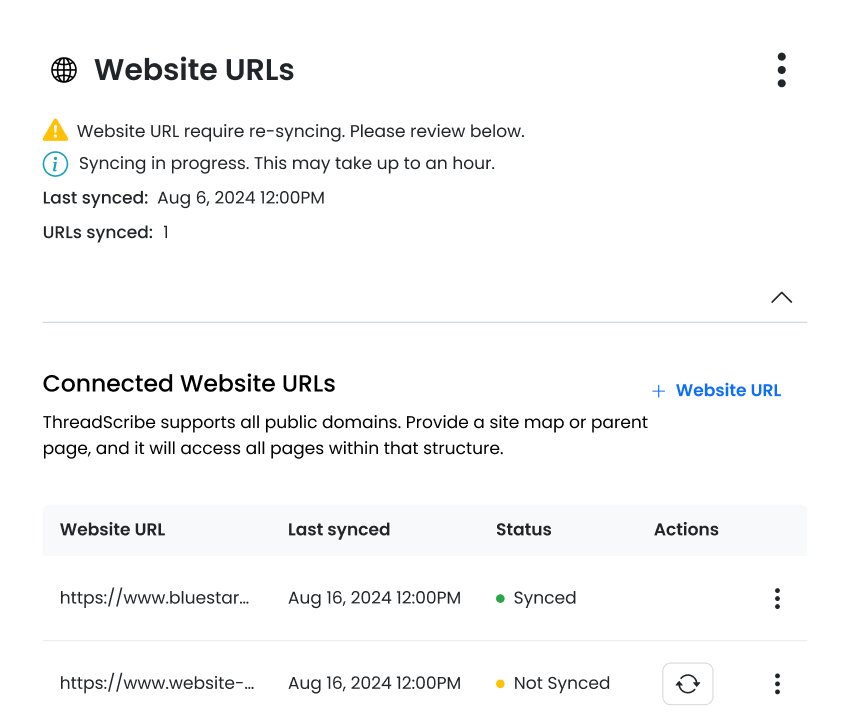The image size is (850, 726).
Task: Click the Website URL column header
Action: (112, 530)
